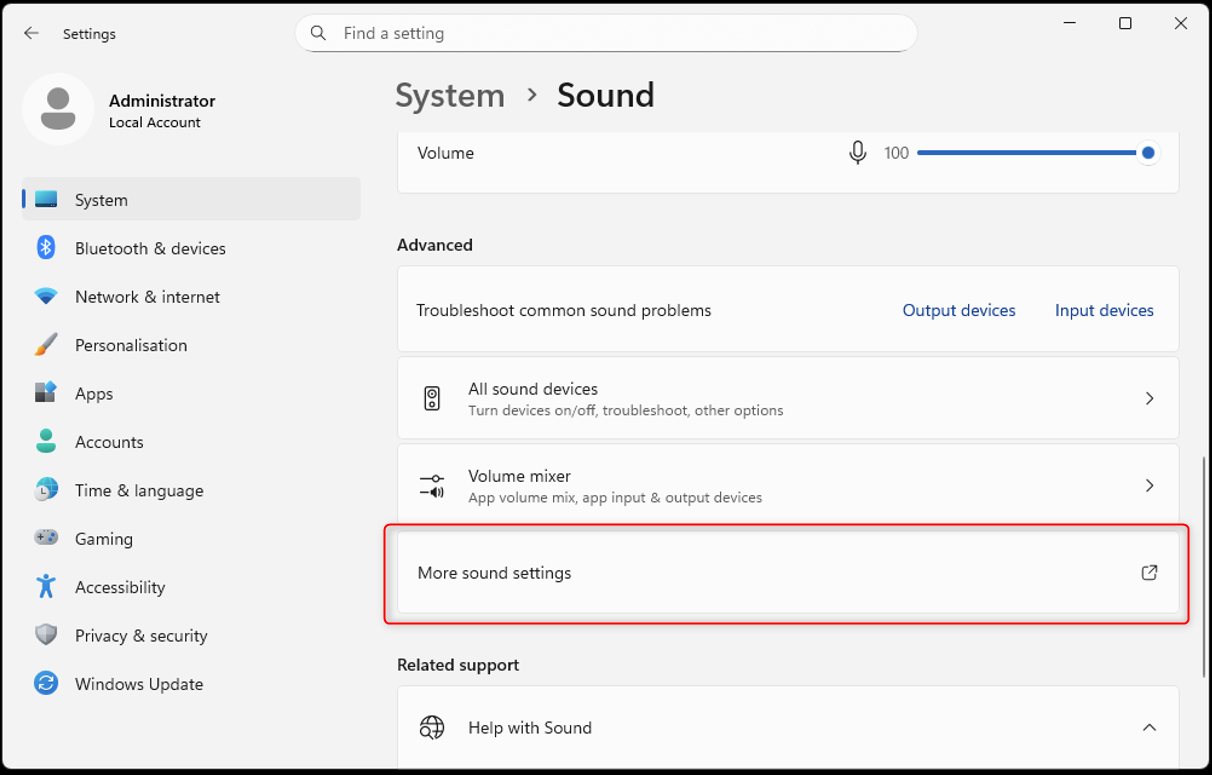This screenshot has height=775, width=1212.
Task: Open the Apps settings page
Action: 192,393
